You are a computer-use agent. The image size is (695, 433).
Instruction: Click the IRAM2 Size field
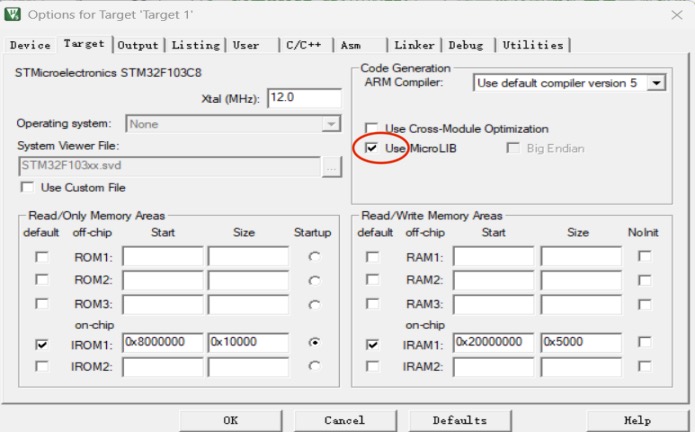tap(581, 367)
